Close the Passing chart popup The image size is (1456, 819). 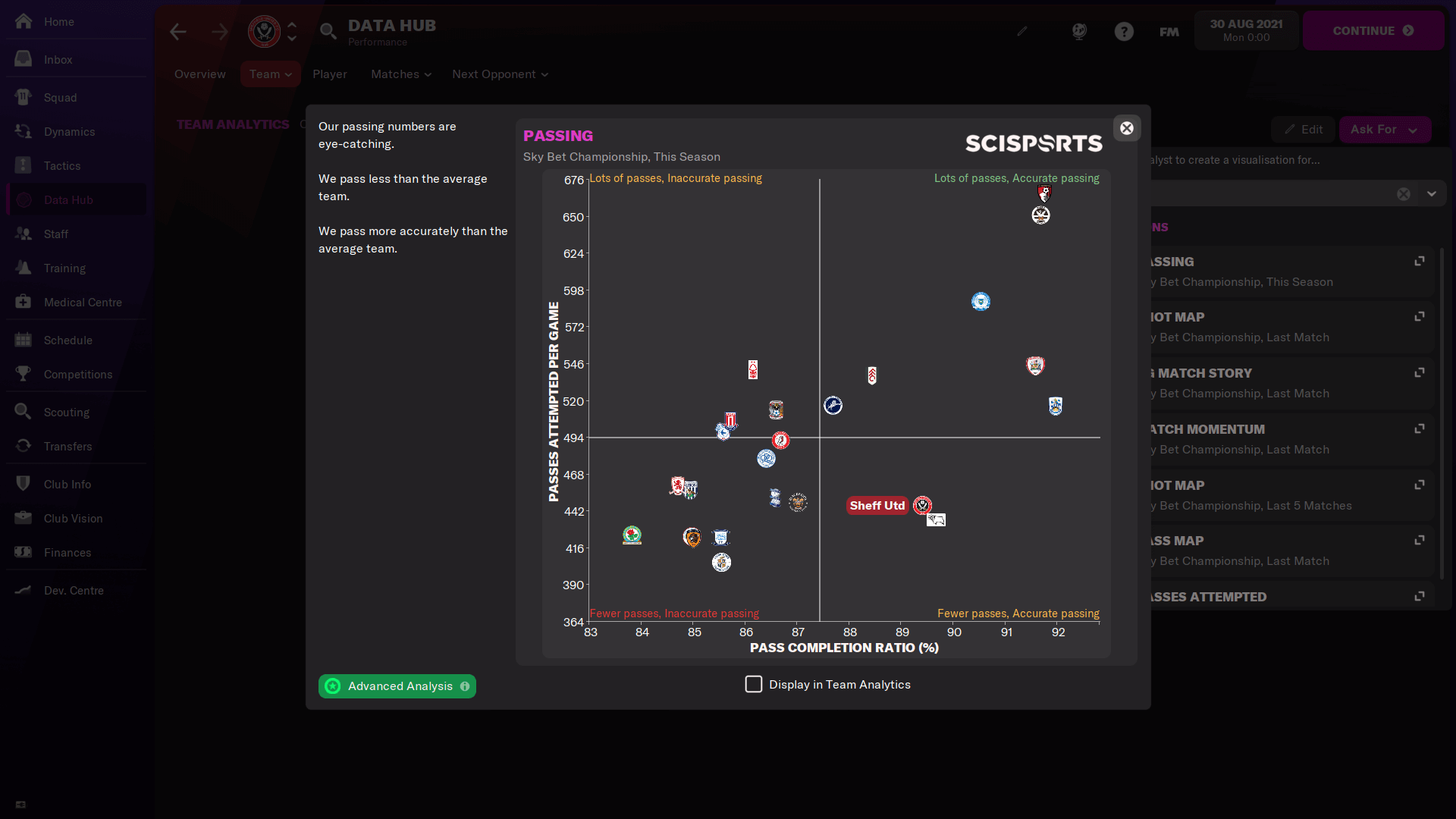(x=1127, y=128)
